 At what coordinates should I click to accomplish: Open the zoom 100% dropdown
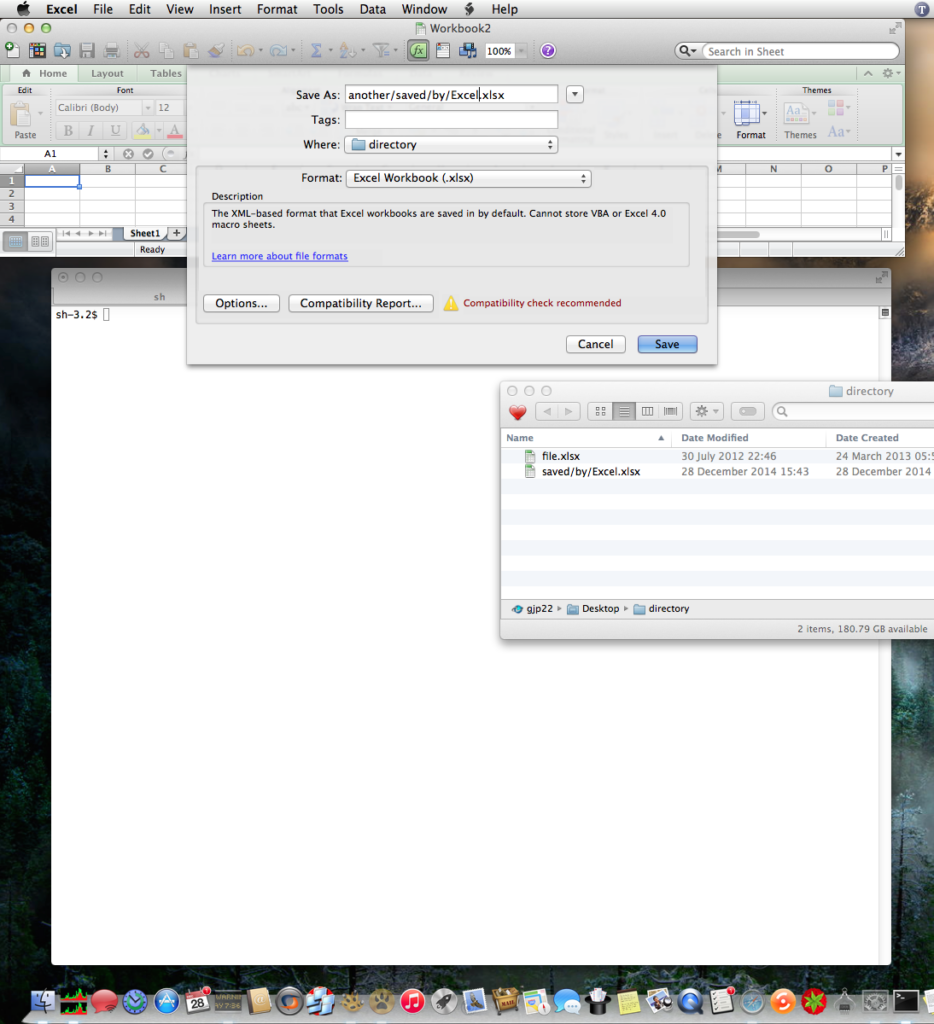click(521, 51)
